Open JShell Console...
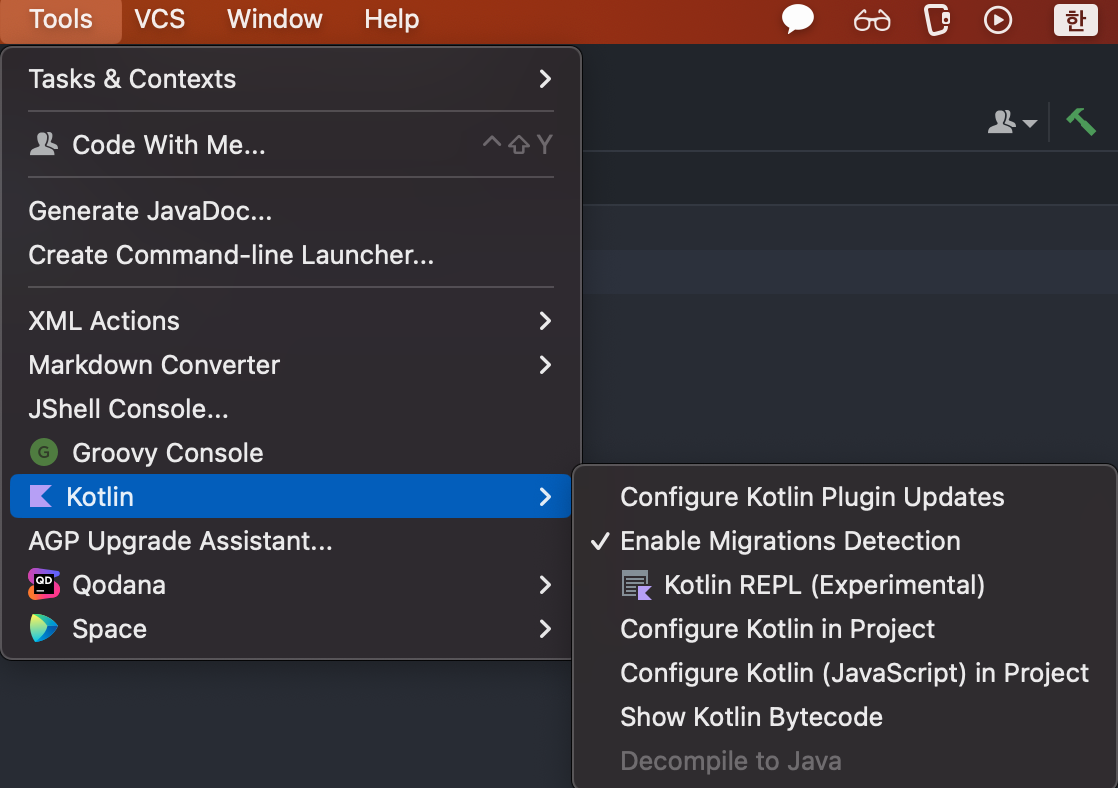The image size is (1118, 788). tap(291, 409)
